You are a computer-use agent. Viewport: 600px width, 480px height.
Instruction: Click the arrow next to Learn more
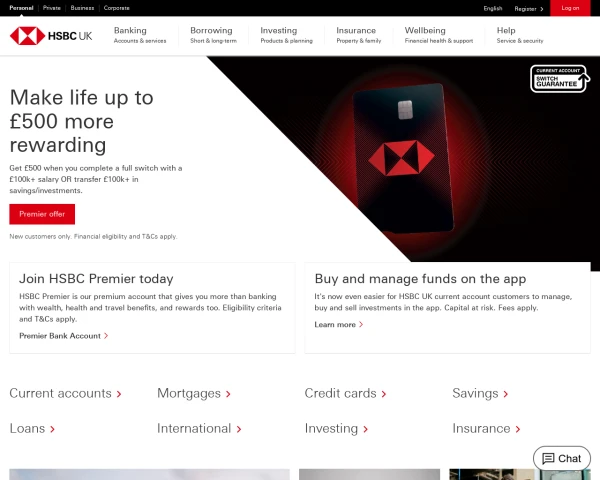click(361, 325)
